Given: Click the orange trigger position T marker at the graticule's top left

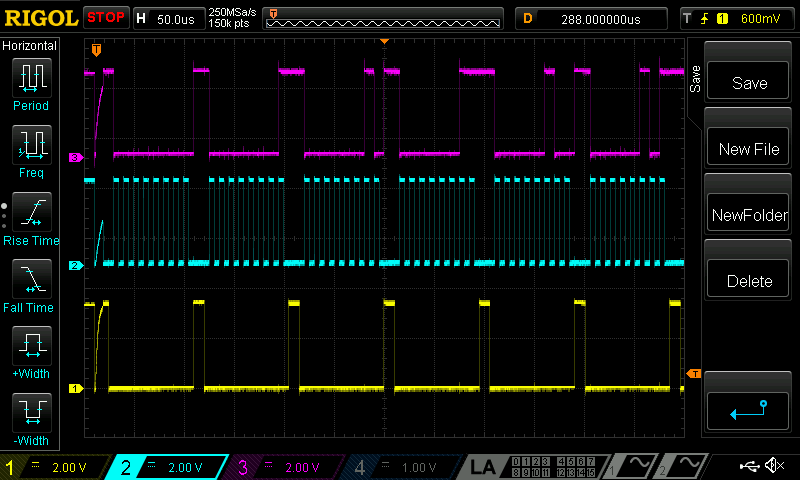Looking at the screenshot, I should click(x=96, y=49).
